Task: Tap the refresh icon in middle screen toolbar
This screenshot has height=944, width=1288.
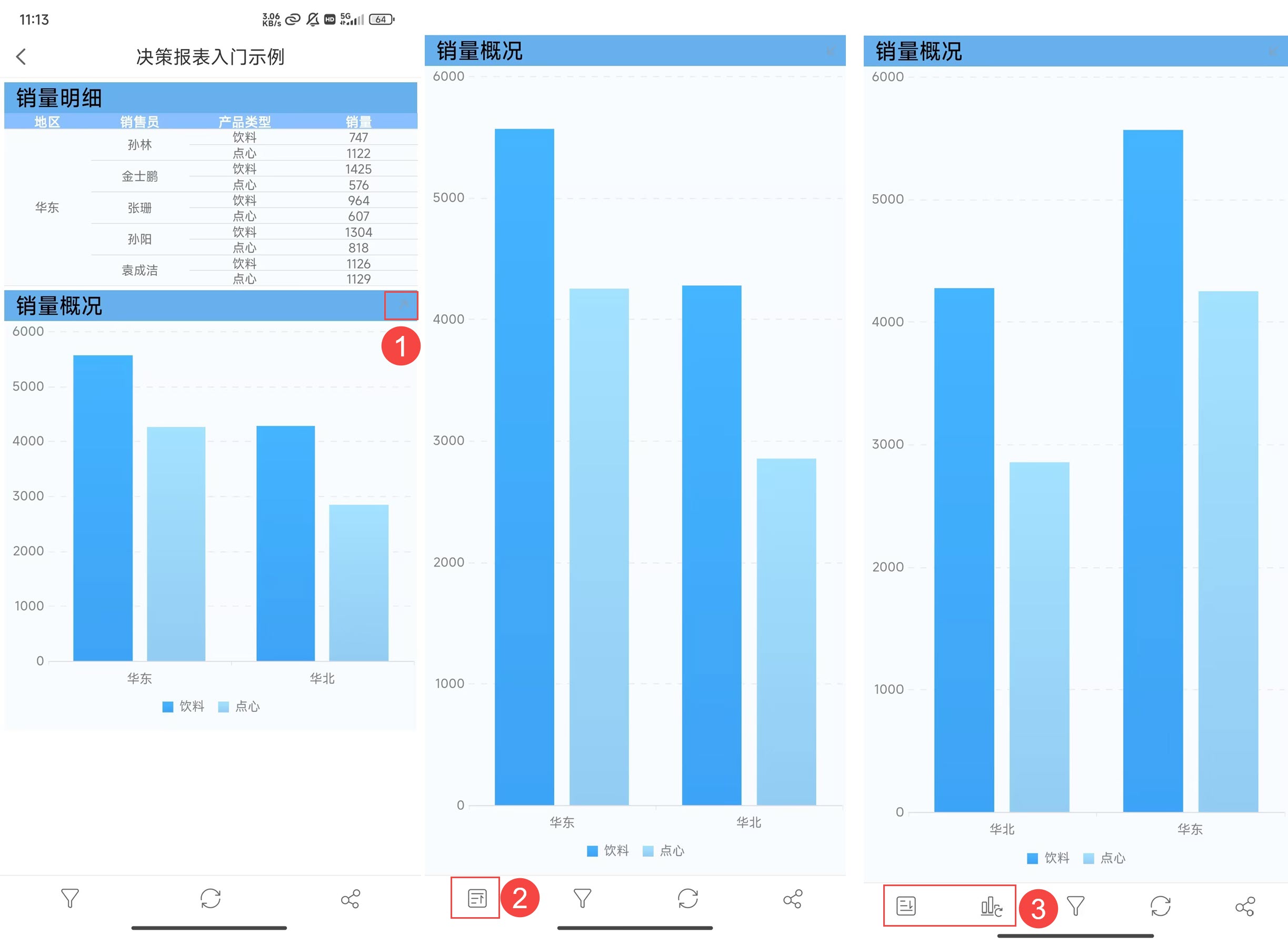Action: 688,898
